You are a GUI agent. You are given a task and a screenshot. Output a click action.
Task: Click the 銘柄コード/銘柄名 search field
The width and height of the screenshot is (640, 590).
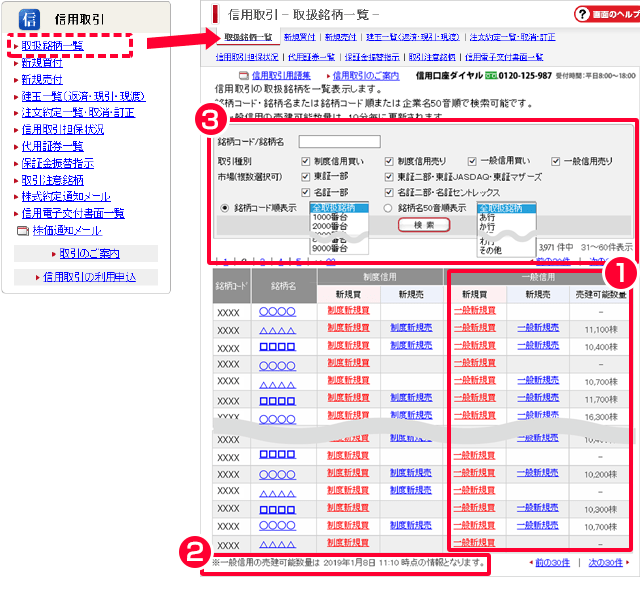pyautogui.click(x=340, y=142)
